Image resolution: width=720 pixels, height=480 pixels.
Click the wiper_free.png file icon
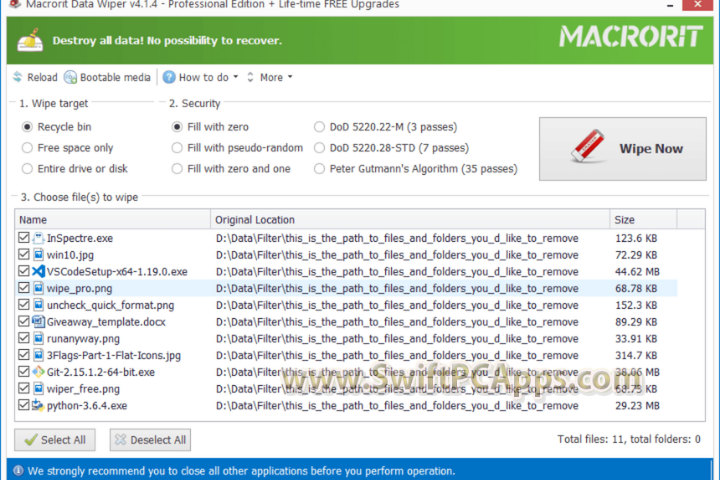[39, 389]
